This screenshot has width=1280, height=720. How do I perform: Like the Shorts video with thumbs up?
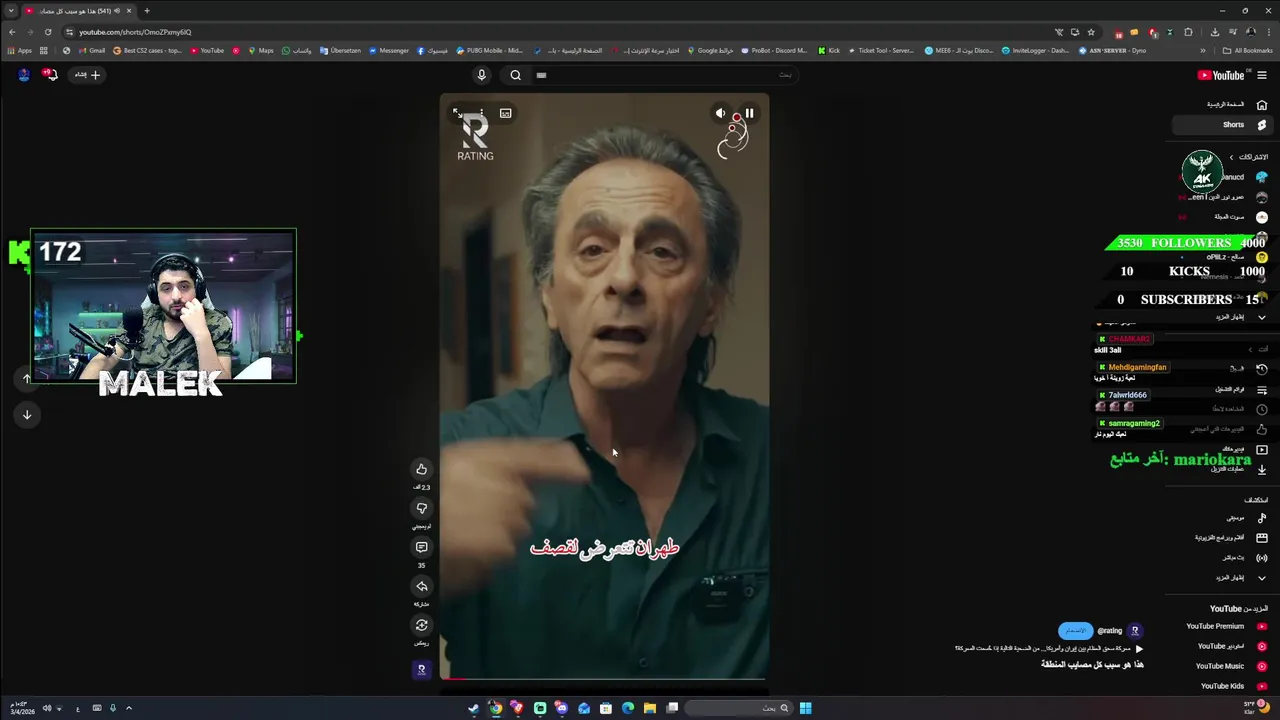pyautogui.click(x=421, y=469)
